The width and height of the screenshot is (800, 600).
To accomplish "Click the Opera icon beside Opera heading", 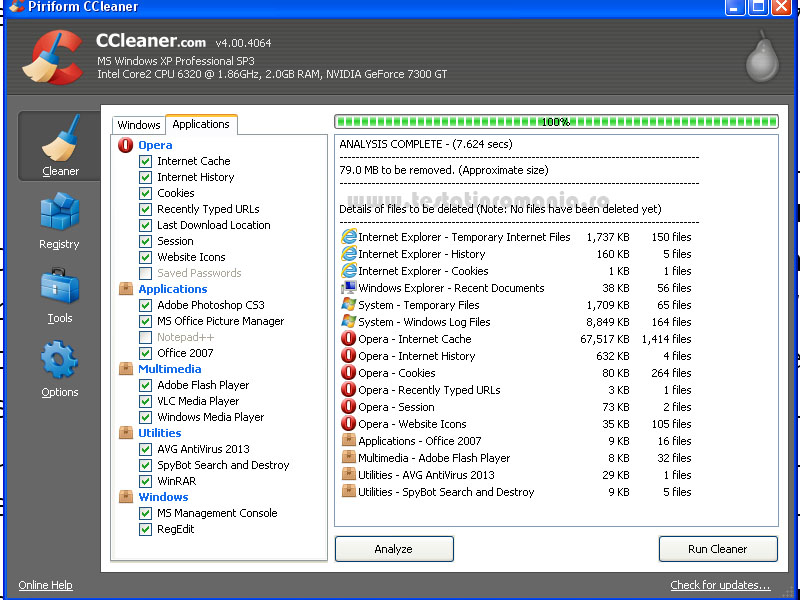I will [x=125, y=145].
